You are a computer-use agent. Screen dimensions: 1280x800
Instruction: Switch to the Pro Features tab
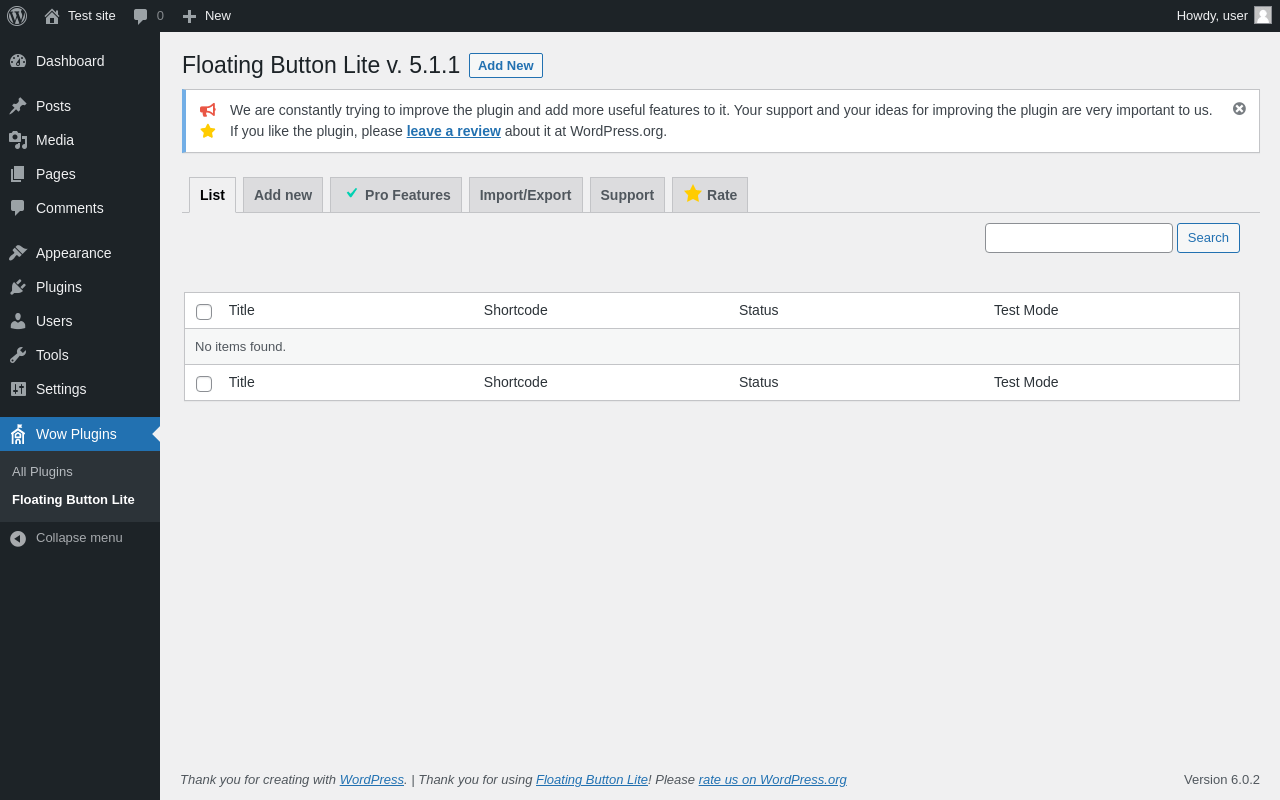(x=396, y=195)
